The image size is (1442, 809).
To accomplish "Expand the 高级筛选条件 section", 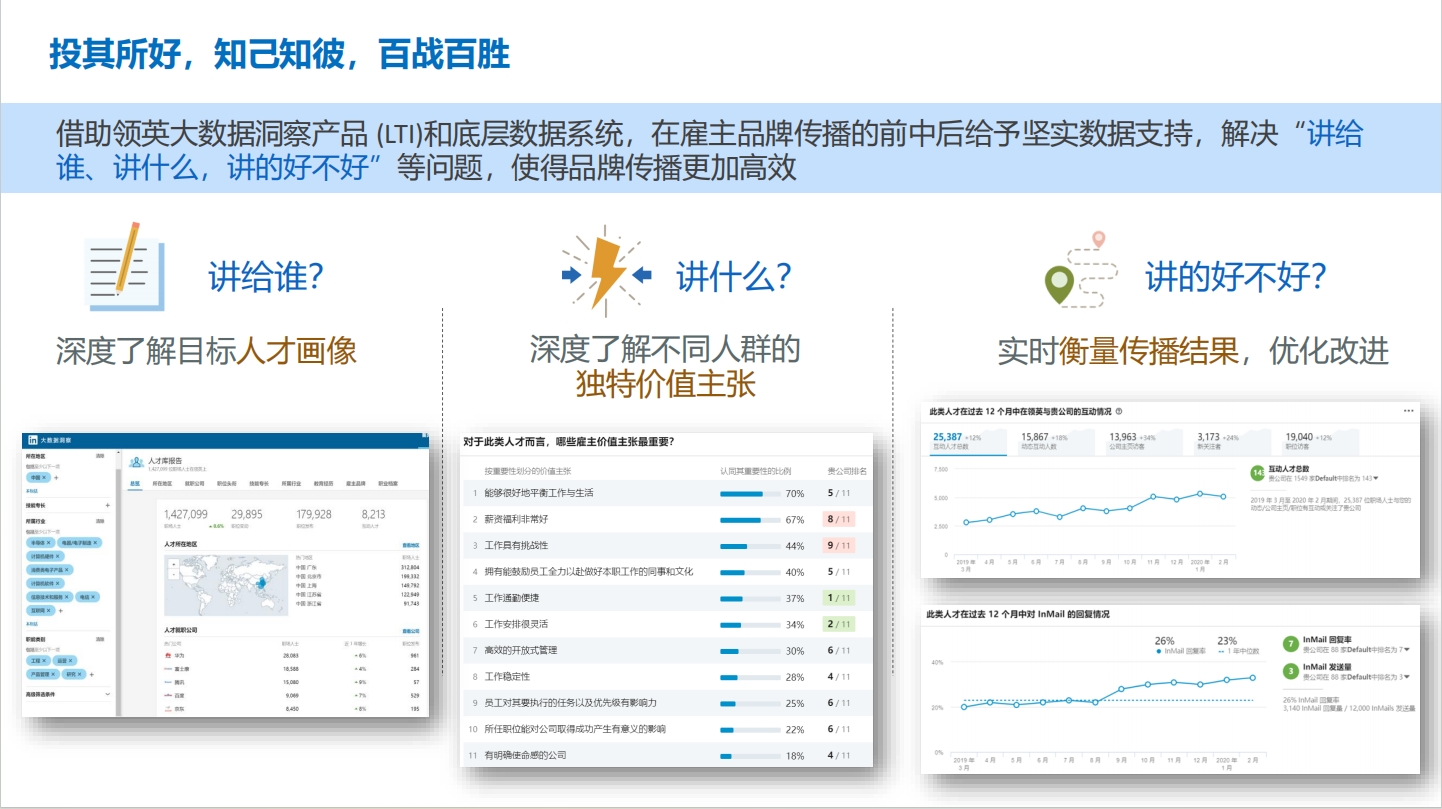I will [107, 694].
